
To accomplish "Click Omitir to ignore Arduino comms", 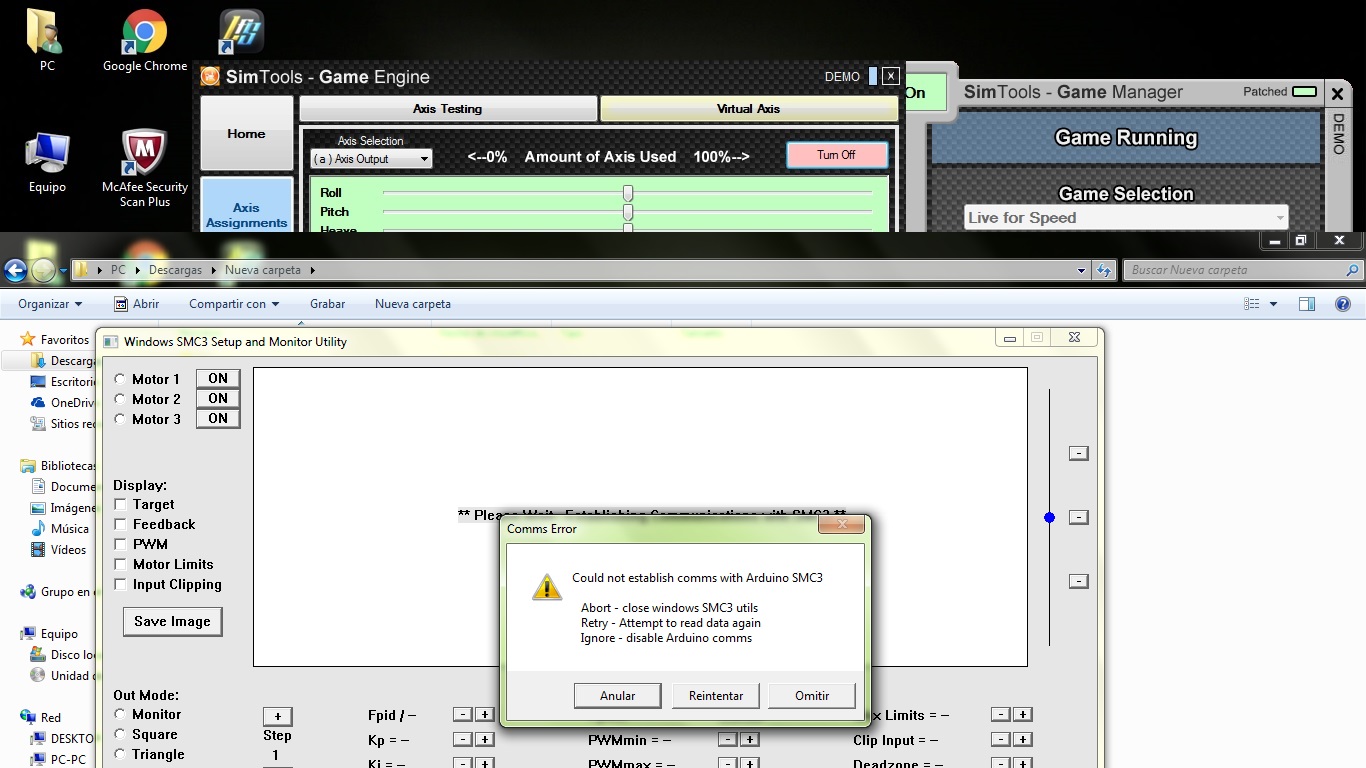I will pos(812,696).
